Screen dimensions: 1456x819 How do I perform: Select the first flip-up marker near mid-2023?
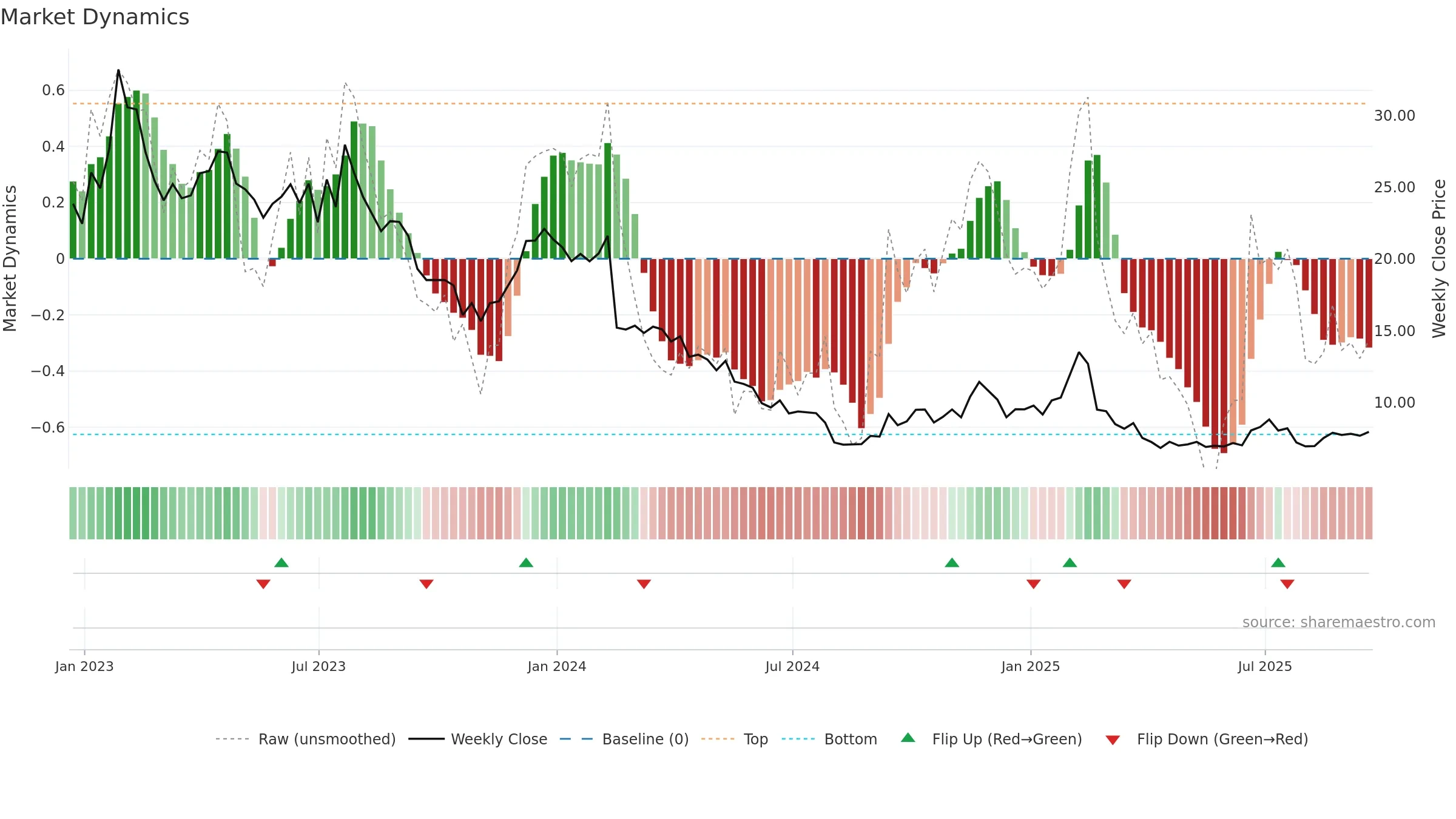coord(281,562)
